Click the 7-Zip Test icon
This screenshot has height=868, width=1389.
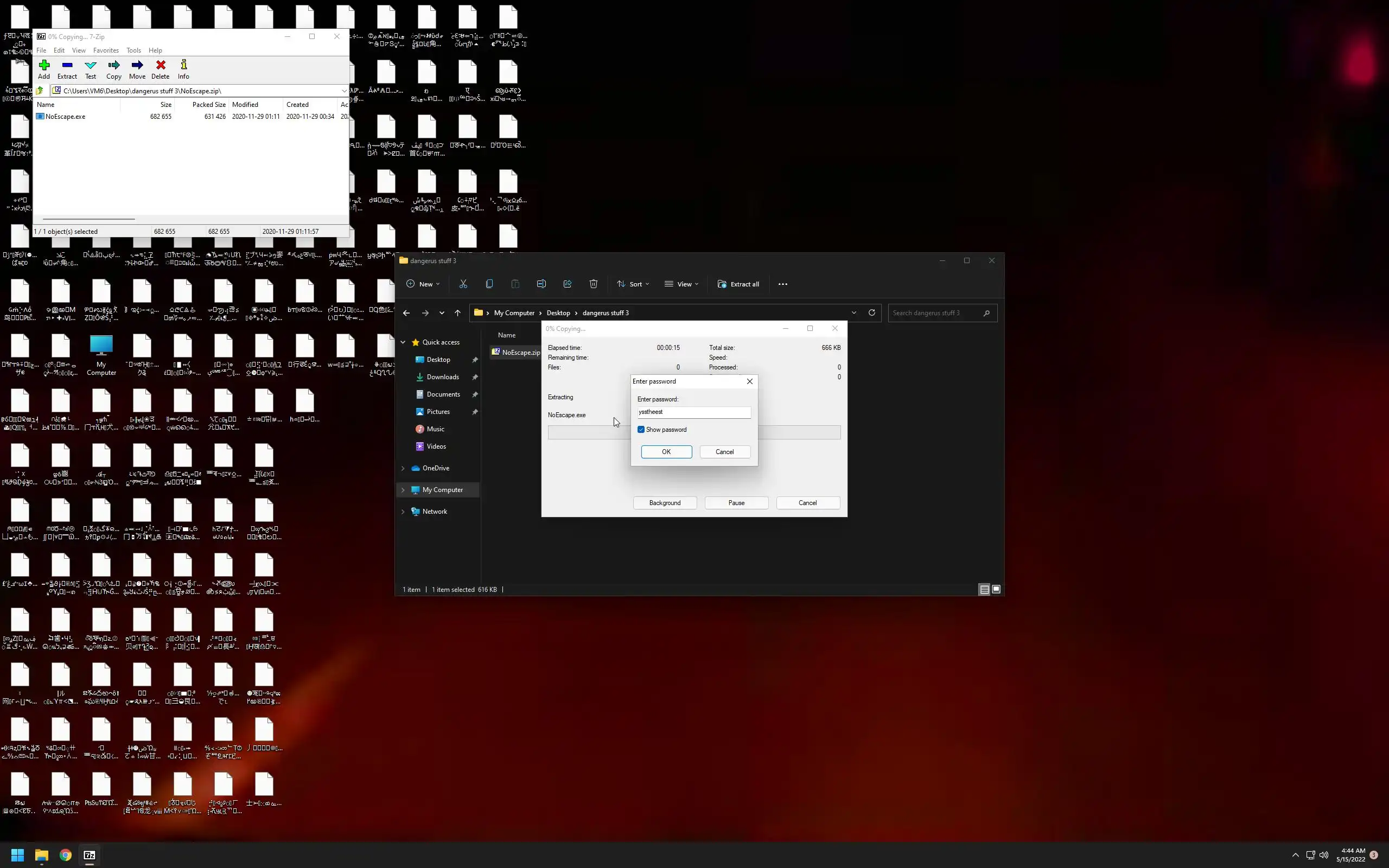tap(91, 69)
